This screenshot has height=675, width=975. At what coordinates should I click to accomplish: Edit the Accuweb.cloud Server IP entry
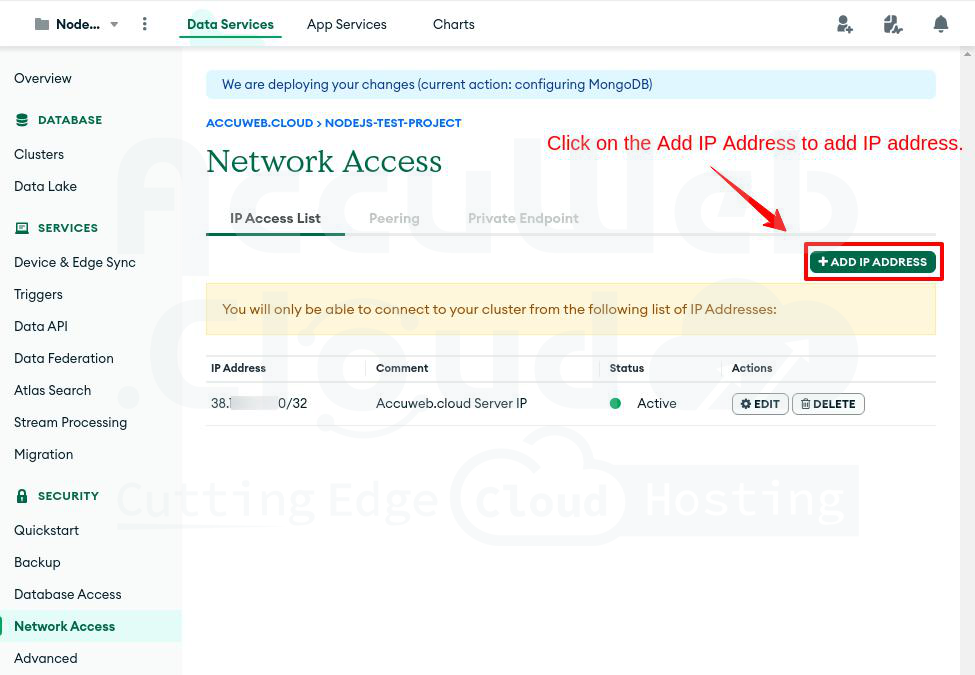[x=760, y=404]
